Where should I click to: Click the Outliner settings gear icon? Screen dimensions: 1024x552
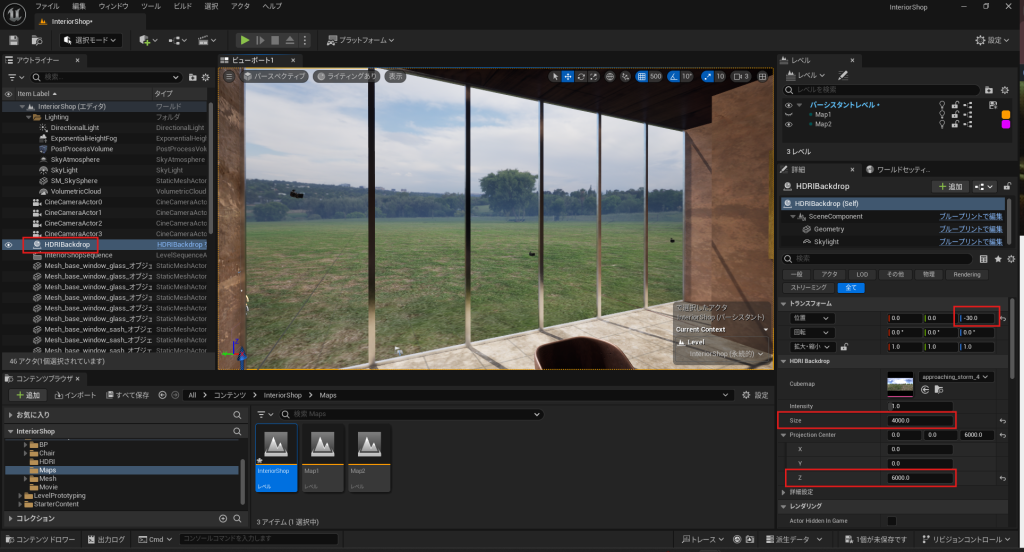point(205,77)
